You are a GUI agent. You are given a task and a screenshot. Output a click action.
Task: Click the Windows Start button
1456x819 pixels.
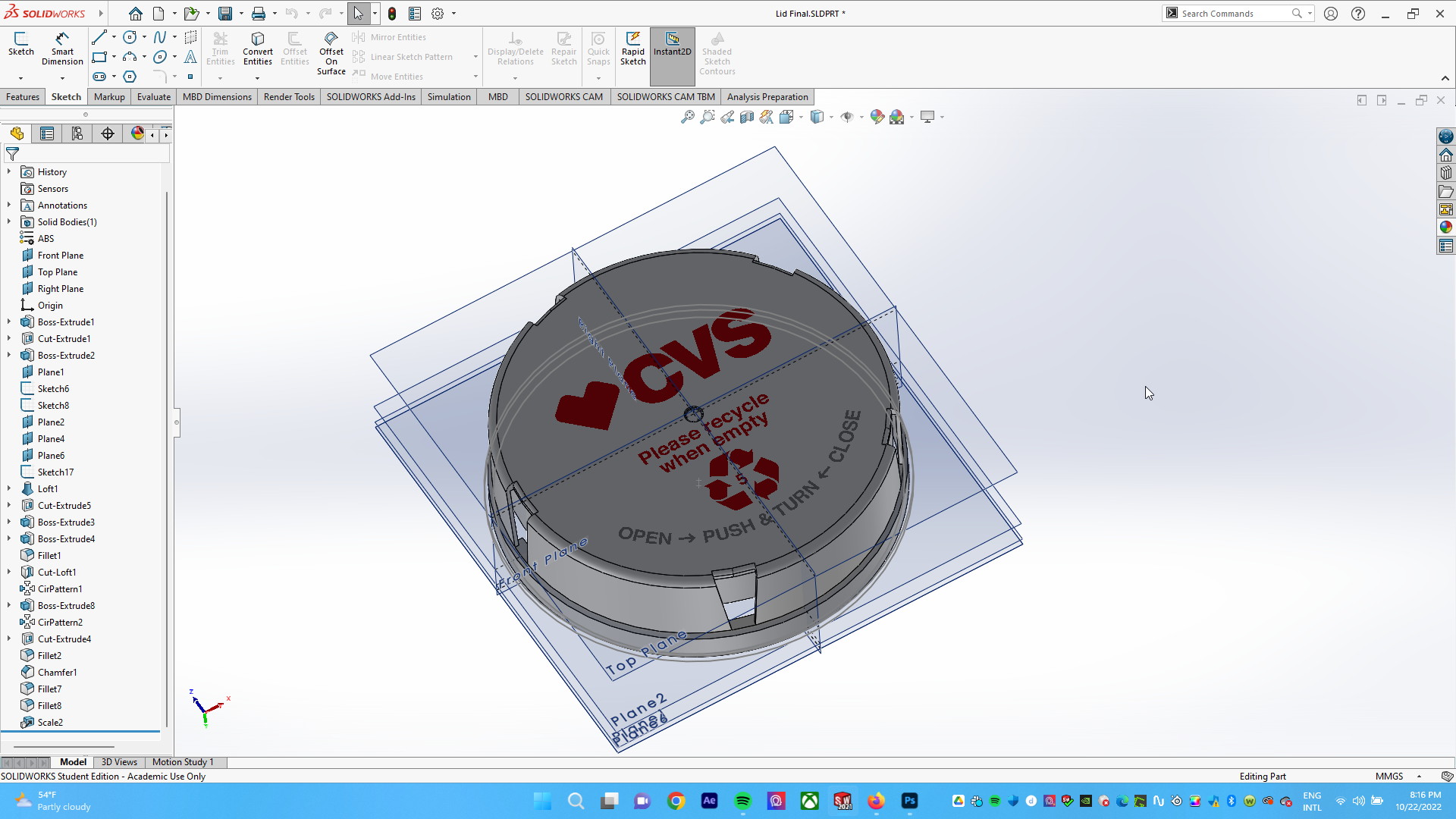543,801
